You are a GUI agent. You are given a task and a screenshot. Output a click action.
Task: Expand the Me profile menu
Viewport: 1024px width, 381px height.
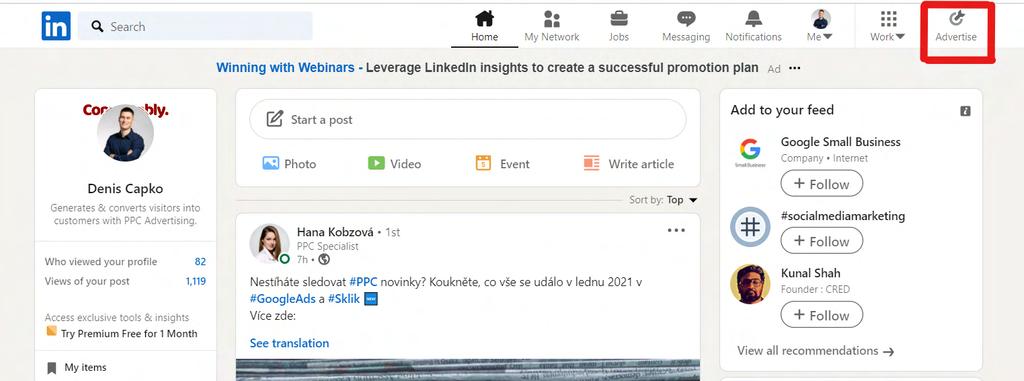click(820, 26)
